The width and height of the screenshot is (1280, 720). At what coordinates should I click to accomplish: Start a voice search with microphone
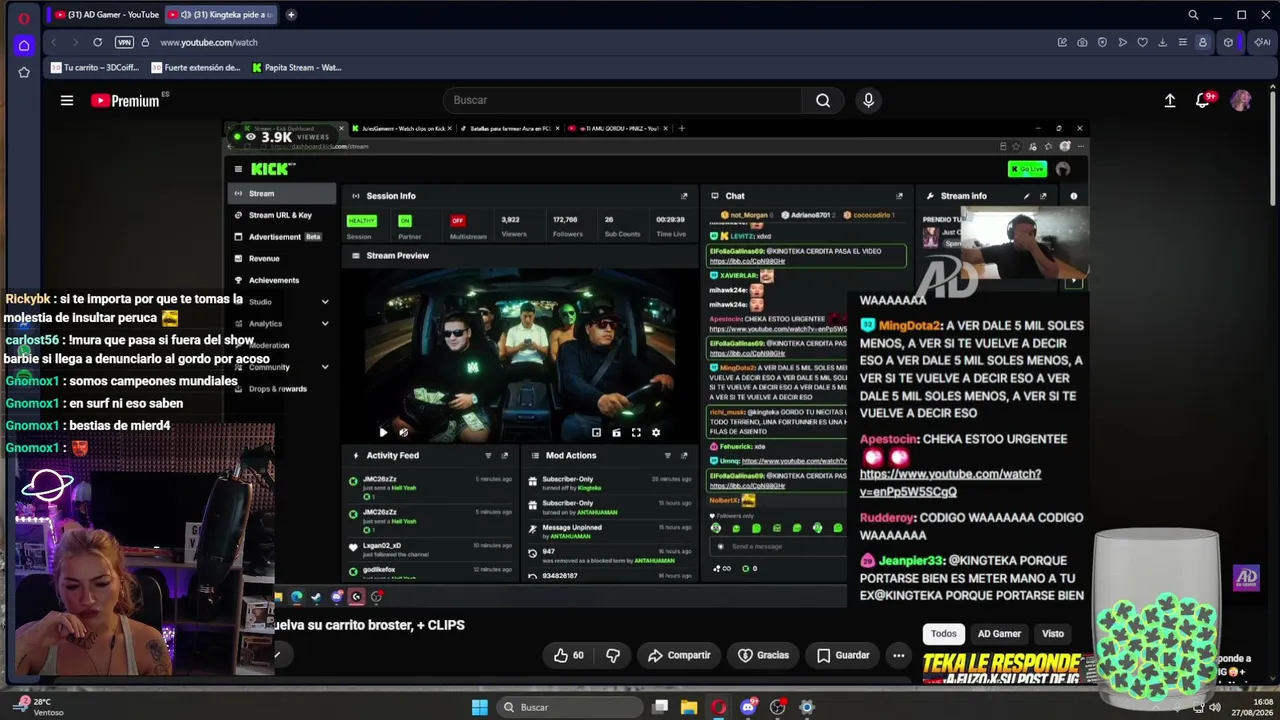[x=868, y=100]
